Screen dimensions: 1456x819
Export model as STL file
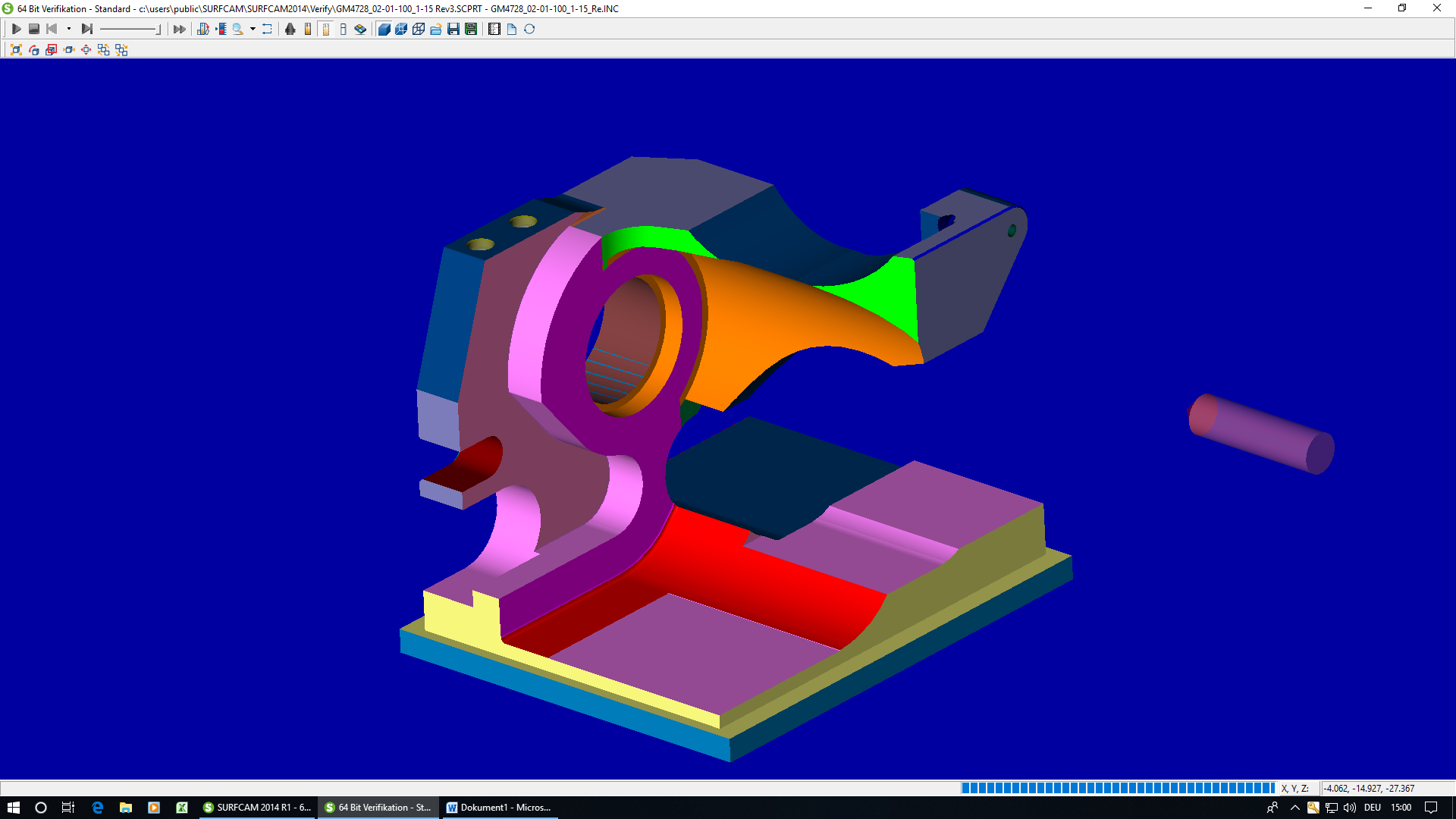click(x=471, y=29)
